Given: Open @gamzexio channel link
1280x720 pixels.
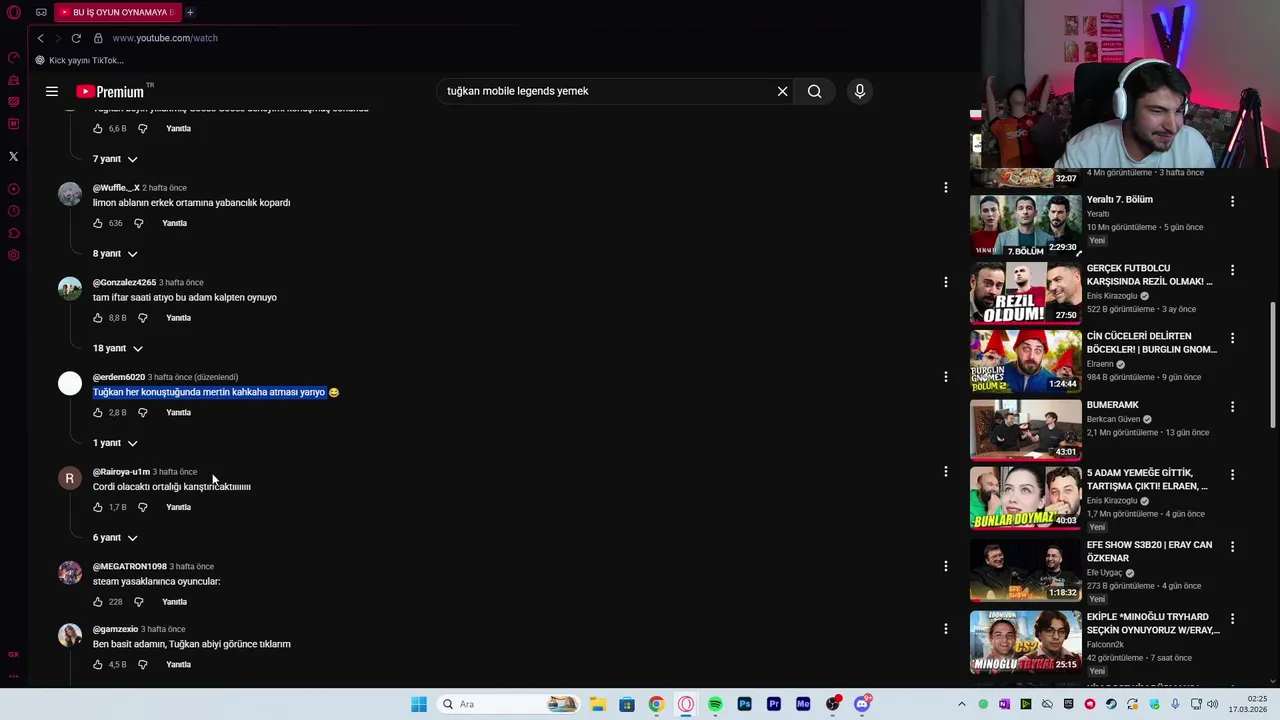Looking at the screenshot, I should click(115, 629).
